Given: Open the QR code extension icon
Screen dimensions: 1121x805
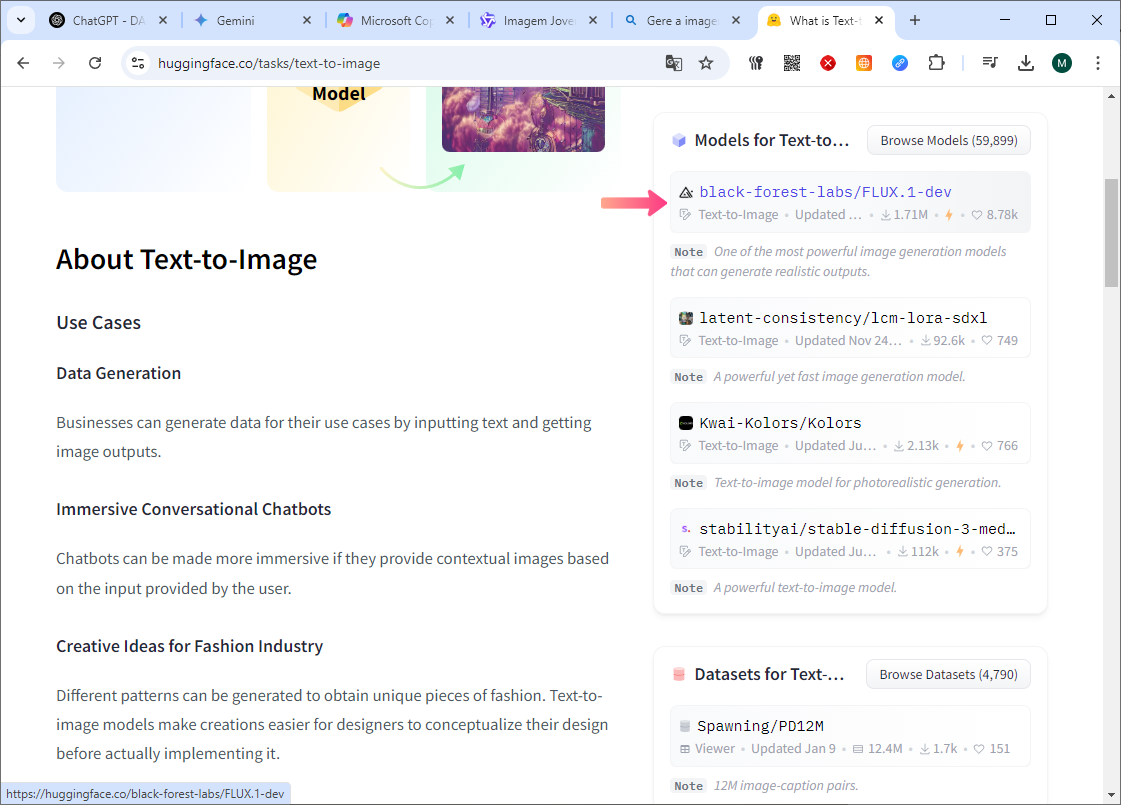Looking at the screenshot, I should pyautogui.click(x=791, y=63).
